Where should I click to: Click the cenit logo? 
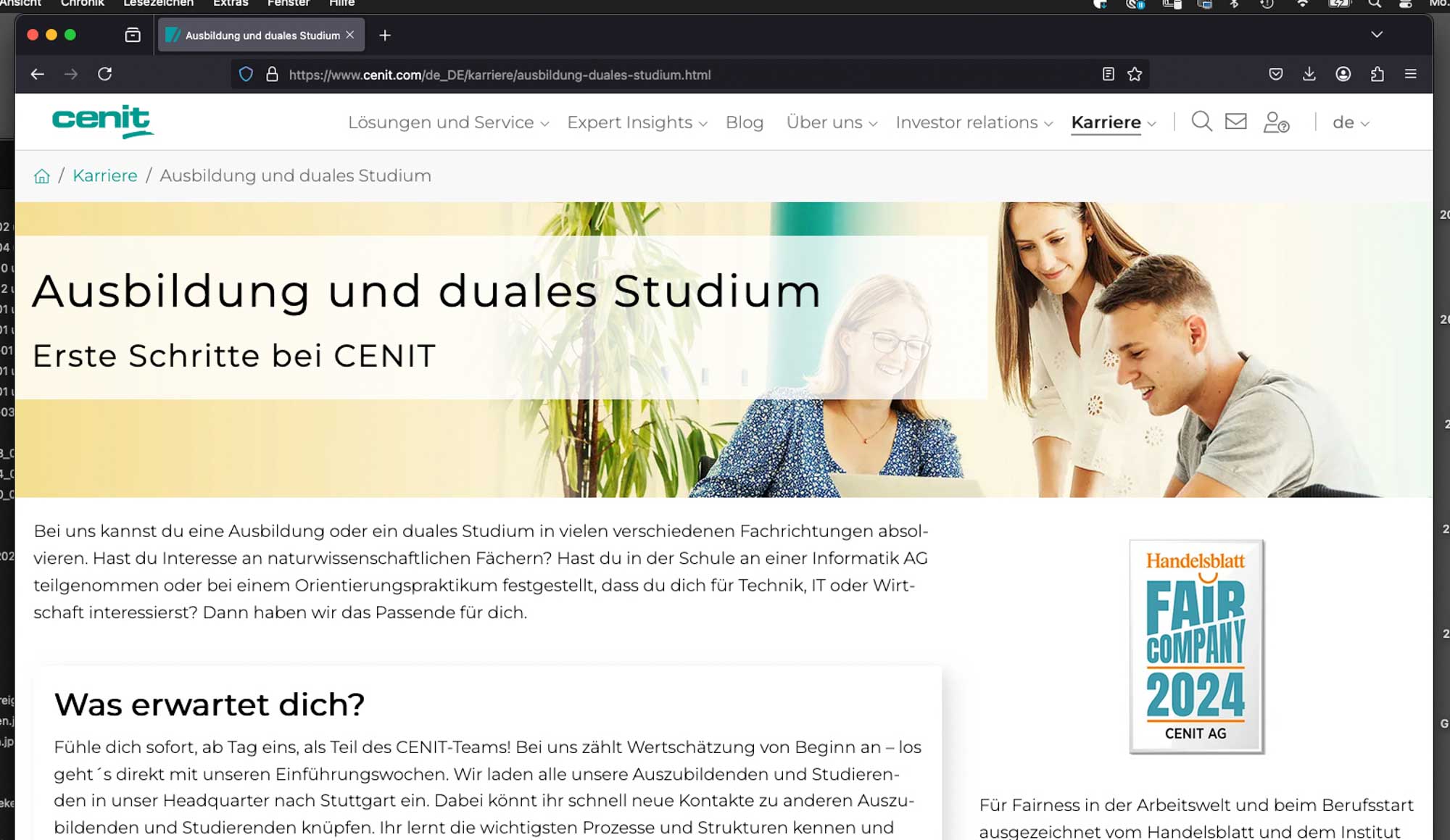pos(102,121)
